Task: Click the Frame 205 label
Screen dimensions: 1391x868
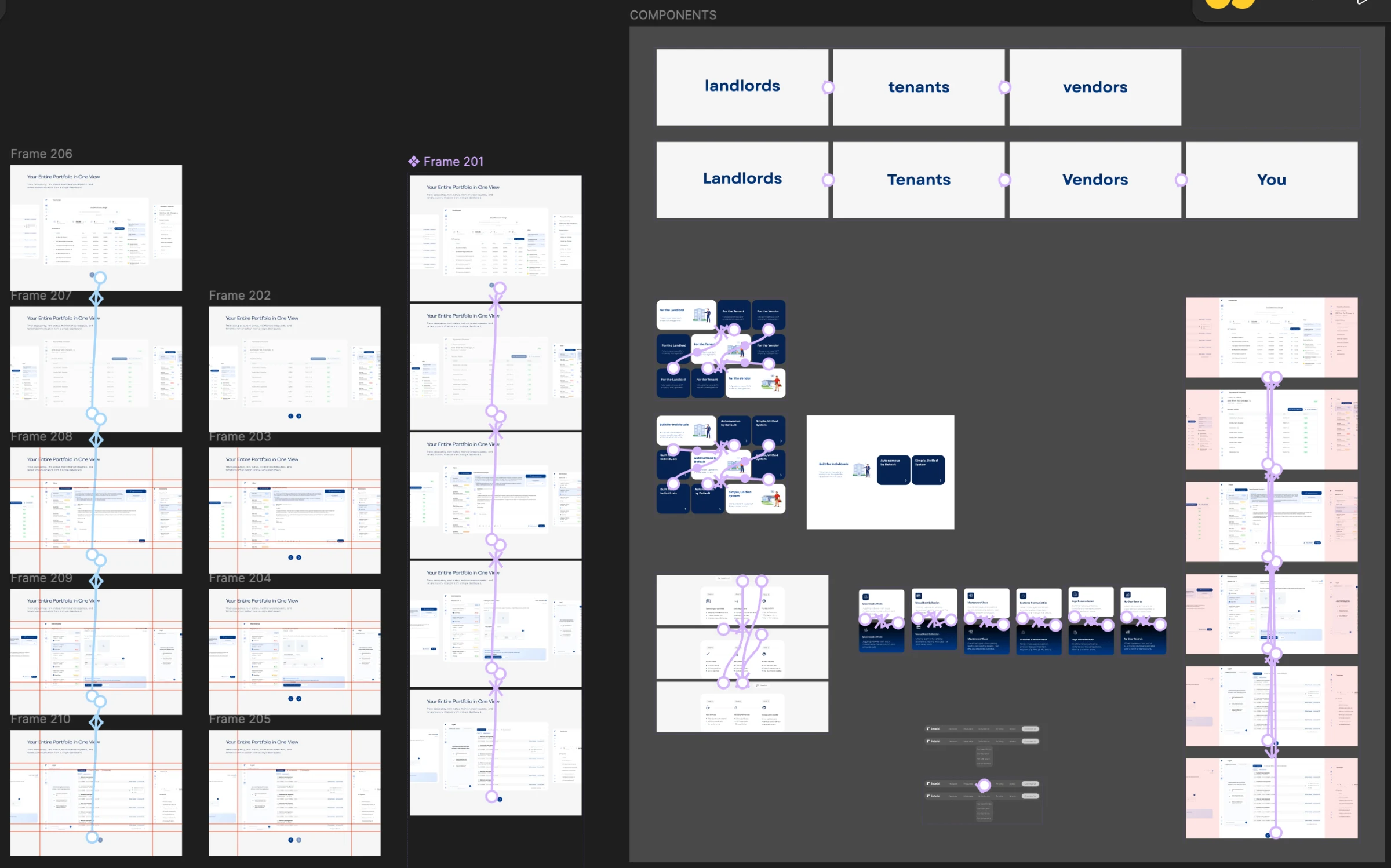Action: (239, 719)
